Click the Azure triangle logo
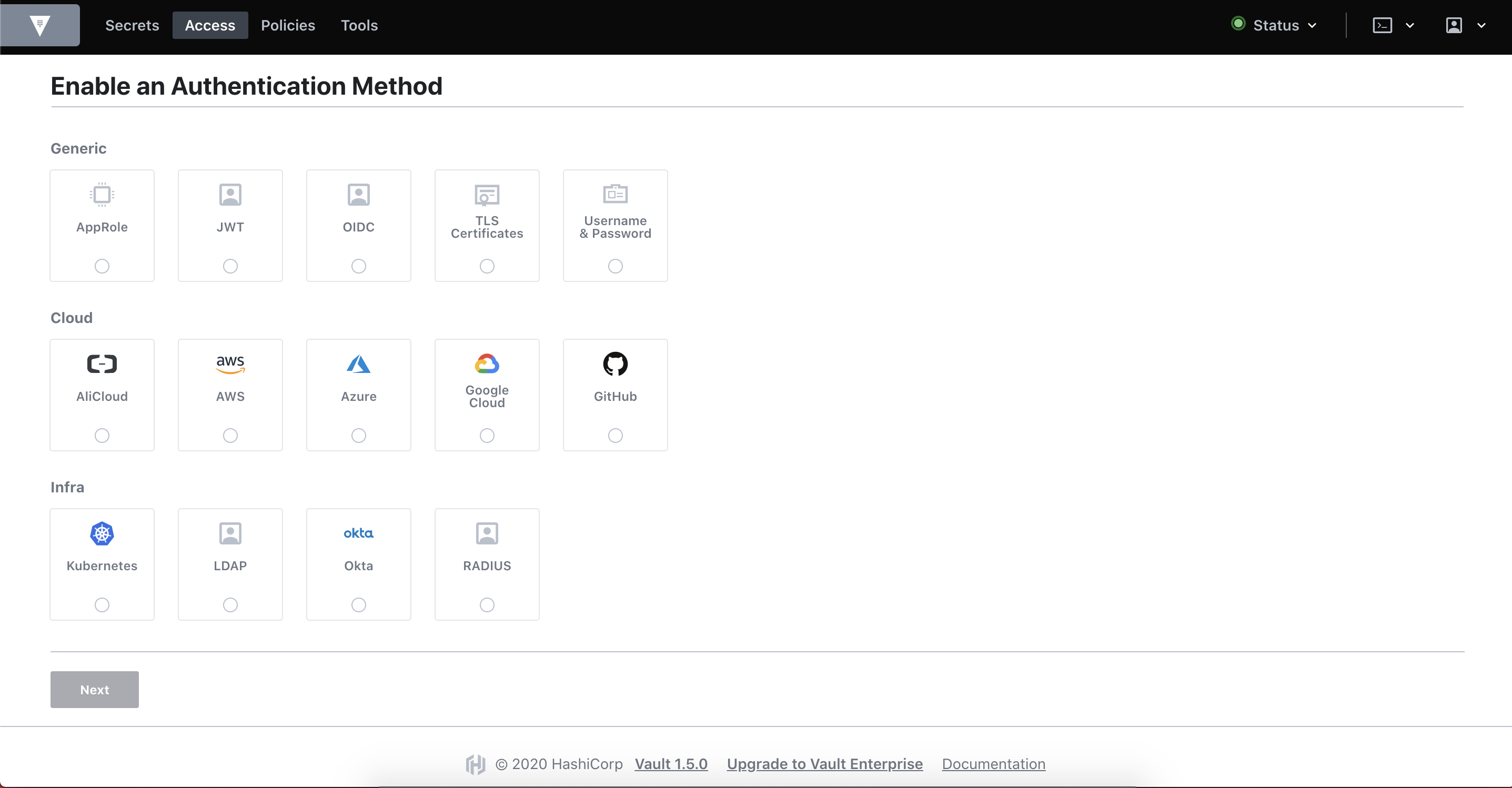 (358, 364)
